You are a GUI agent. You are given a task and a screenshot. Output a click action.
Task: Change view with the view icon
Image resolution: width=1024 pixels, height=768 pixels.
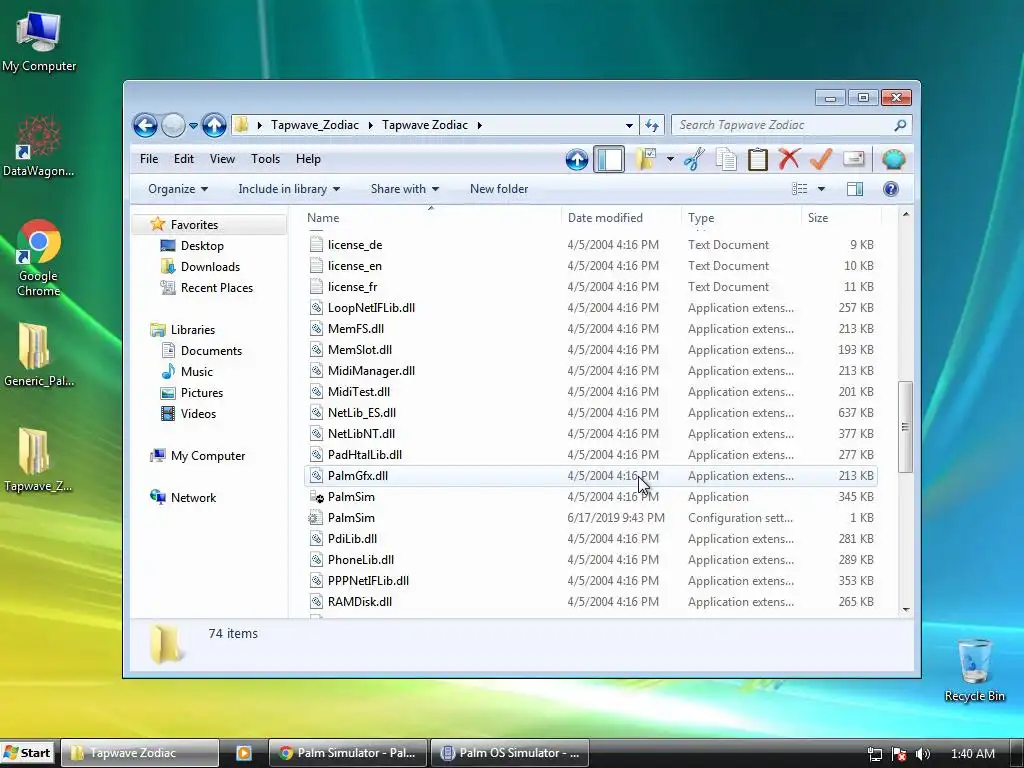point(800,189)
